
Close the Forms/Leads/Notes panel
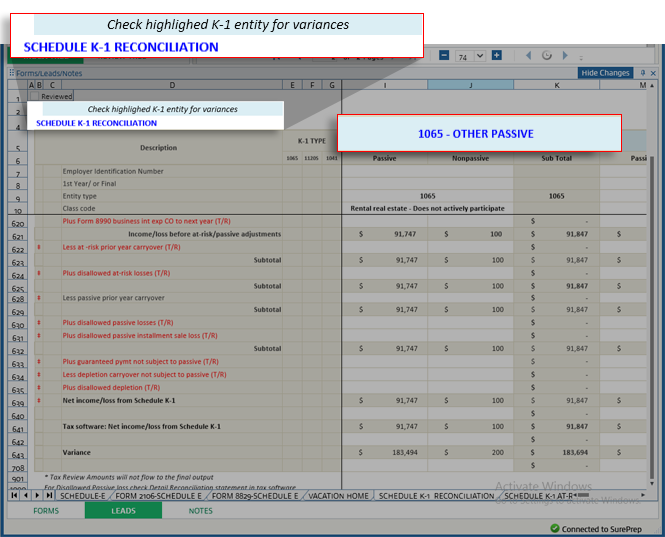click(653, 73)
